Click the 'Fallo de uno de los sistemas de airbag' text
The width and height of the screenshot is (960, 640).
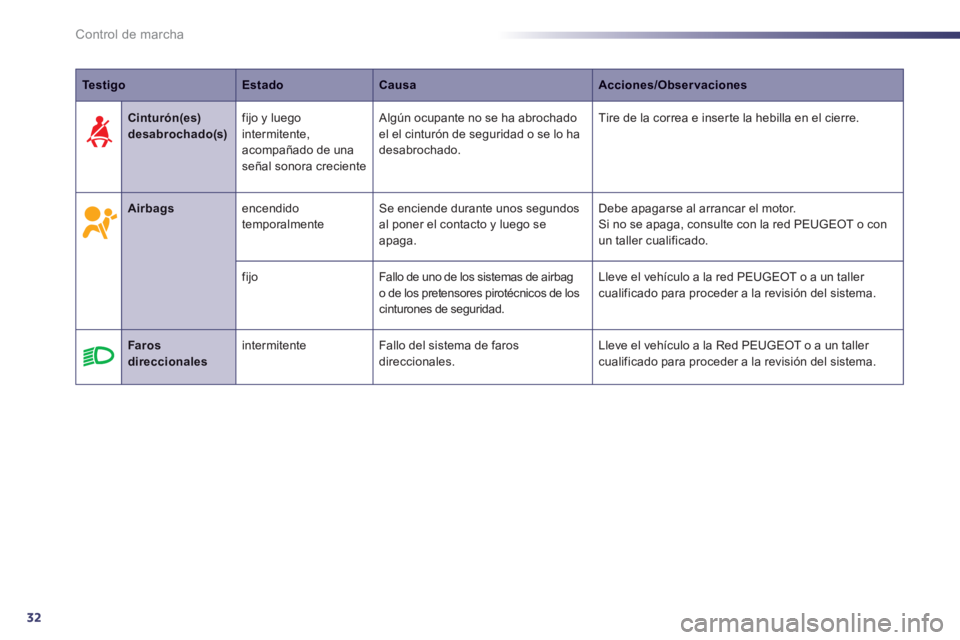pyautogui.click(x=479, y=293)
